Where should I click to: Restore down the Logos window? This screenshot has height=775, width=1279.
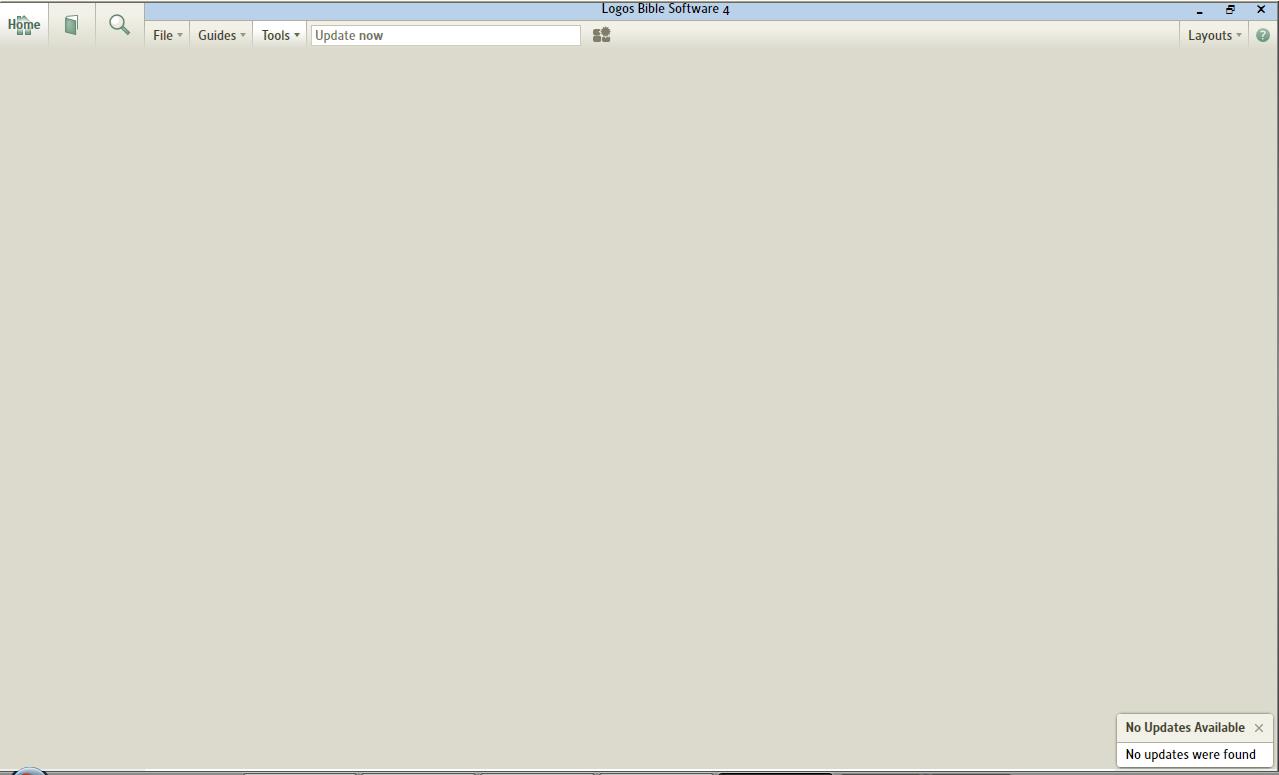pyautogui.click(x=1230, y=10)
